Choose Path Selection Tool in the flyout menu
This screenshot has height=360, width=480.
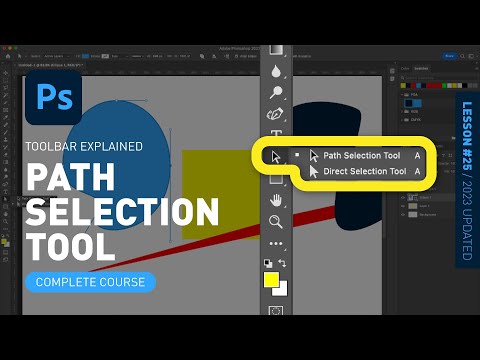pos(362,156)
